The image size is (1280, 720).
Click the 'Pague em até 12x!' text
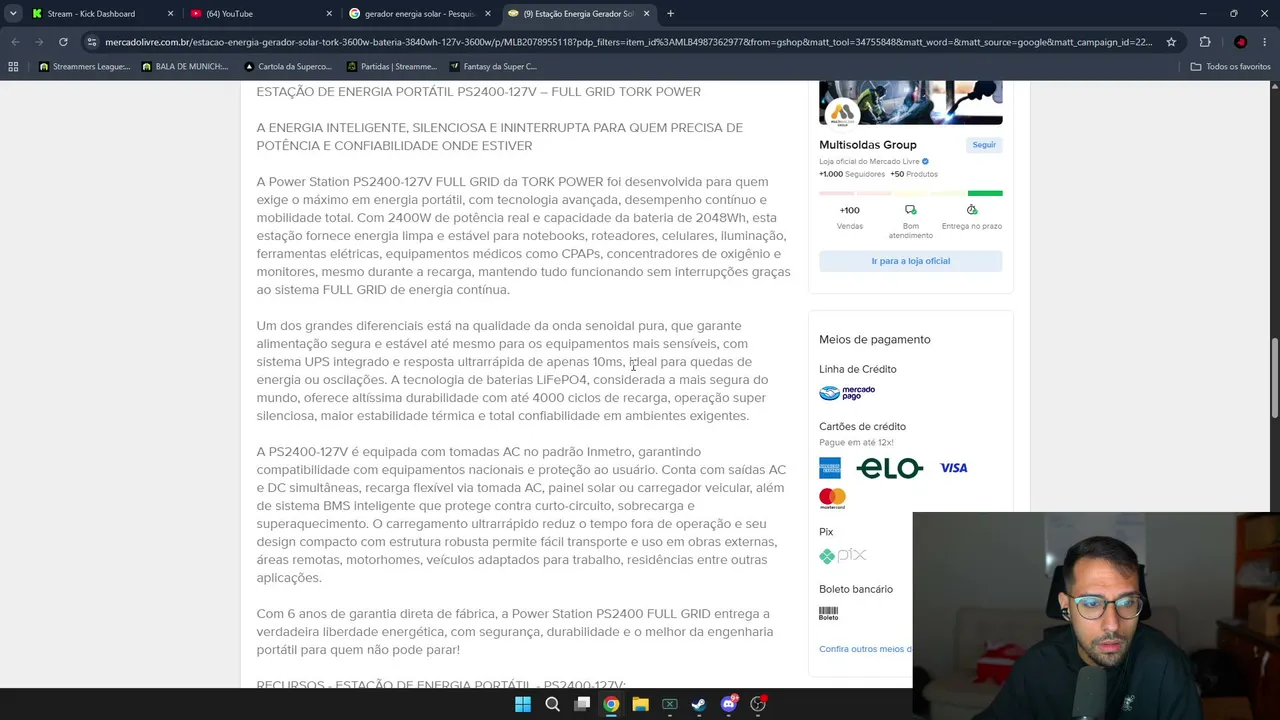(856, 442)
